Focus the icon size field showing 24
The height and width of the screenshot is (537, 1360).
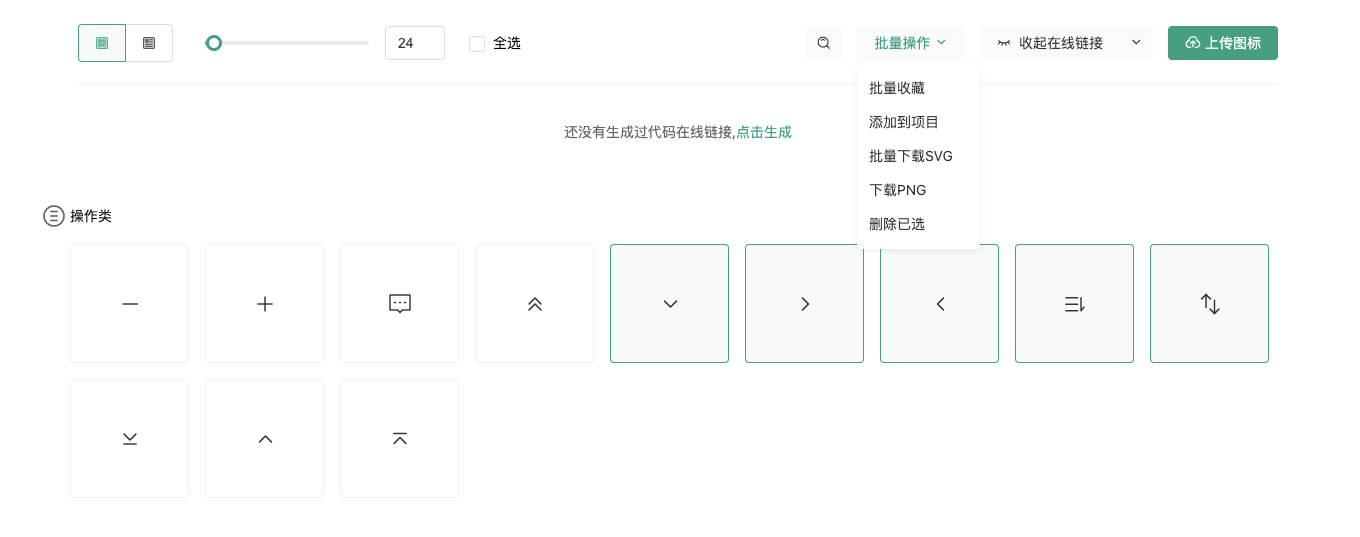(x=415, y=43)
